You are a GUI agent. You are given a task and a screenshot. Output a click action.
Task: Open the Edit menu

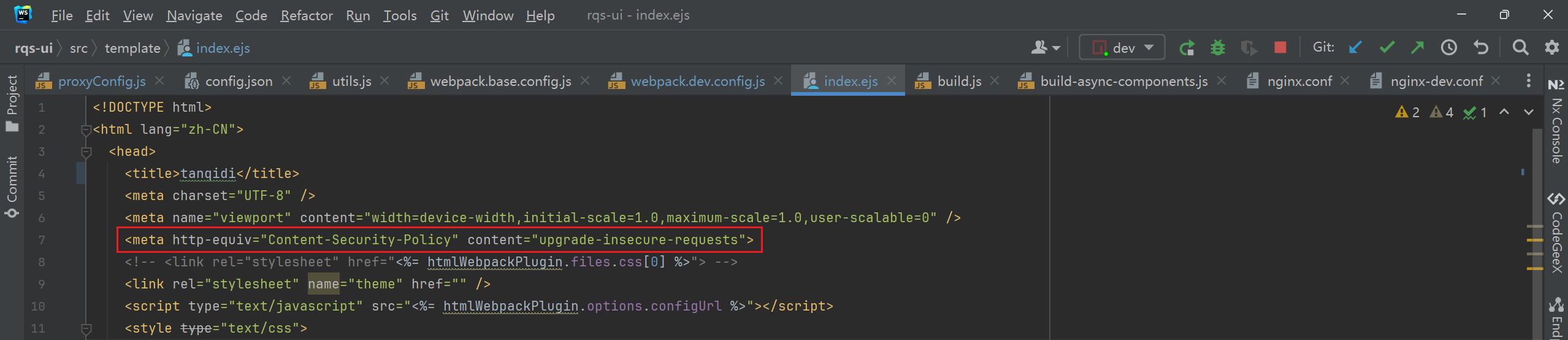[x=98, y=15]
